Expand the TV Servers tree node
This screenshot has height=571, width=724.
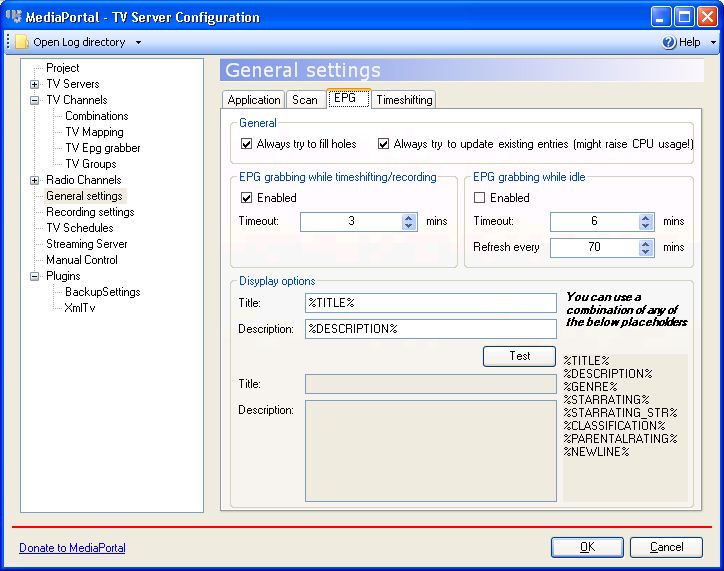point(35,84)
